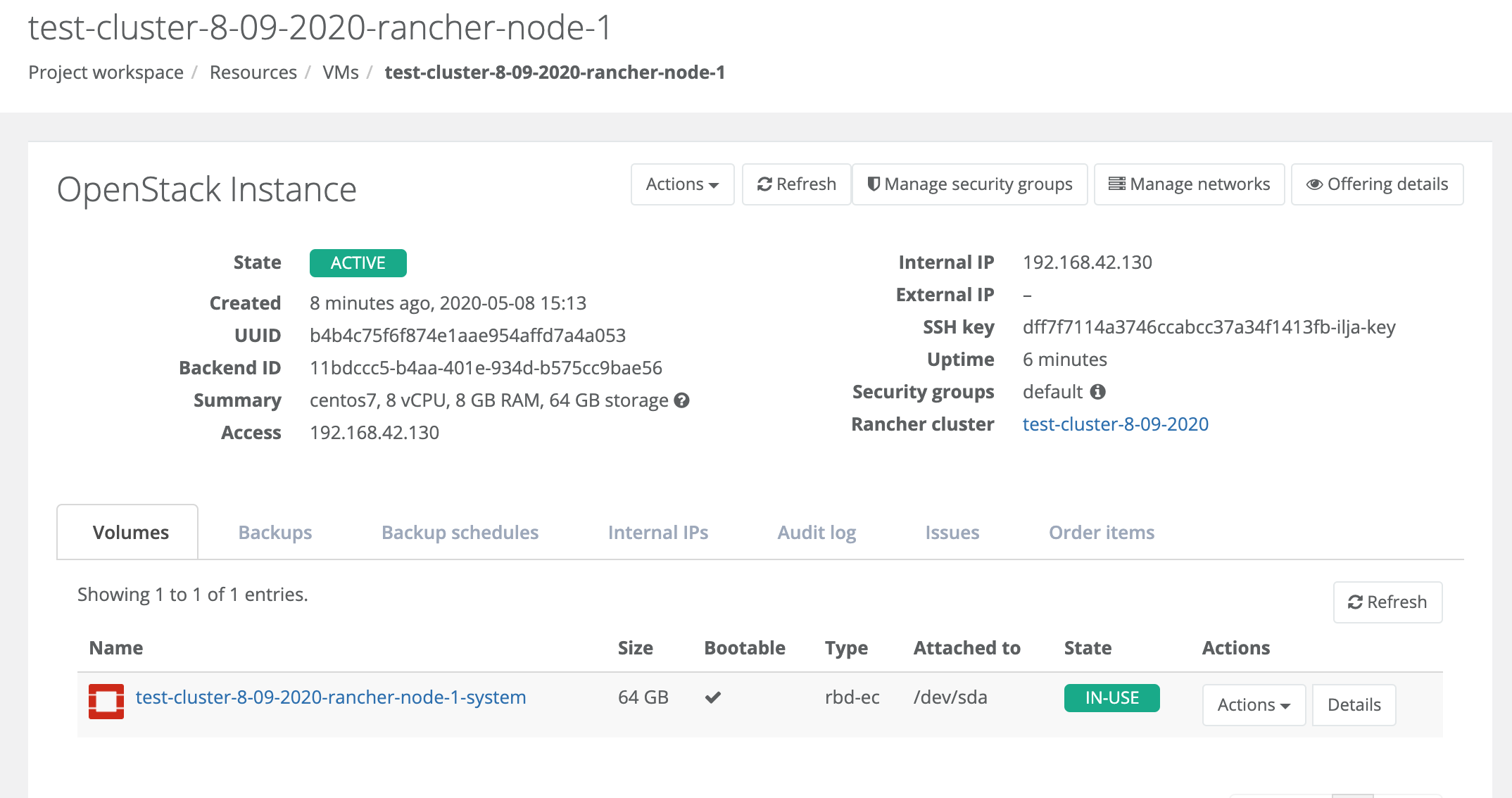
Task: Open the volume row Actions dropdown
Action: pyautogui.click(x=1254, y=705)
